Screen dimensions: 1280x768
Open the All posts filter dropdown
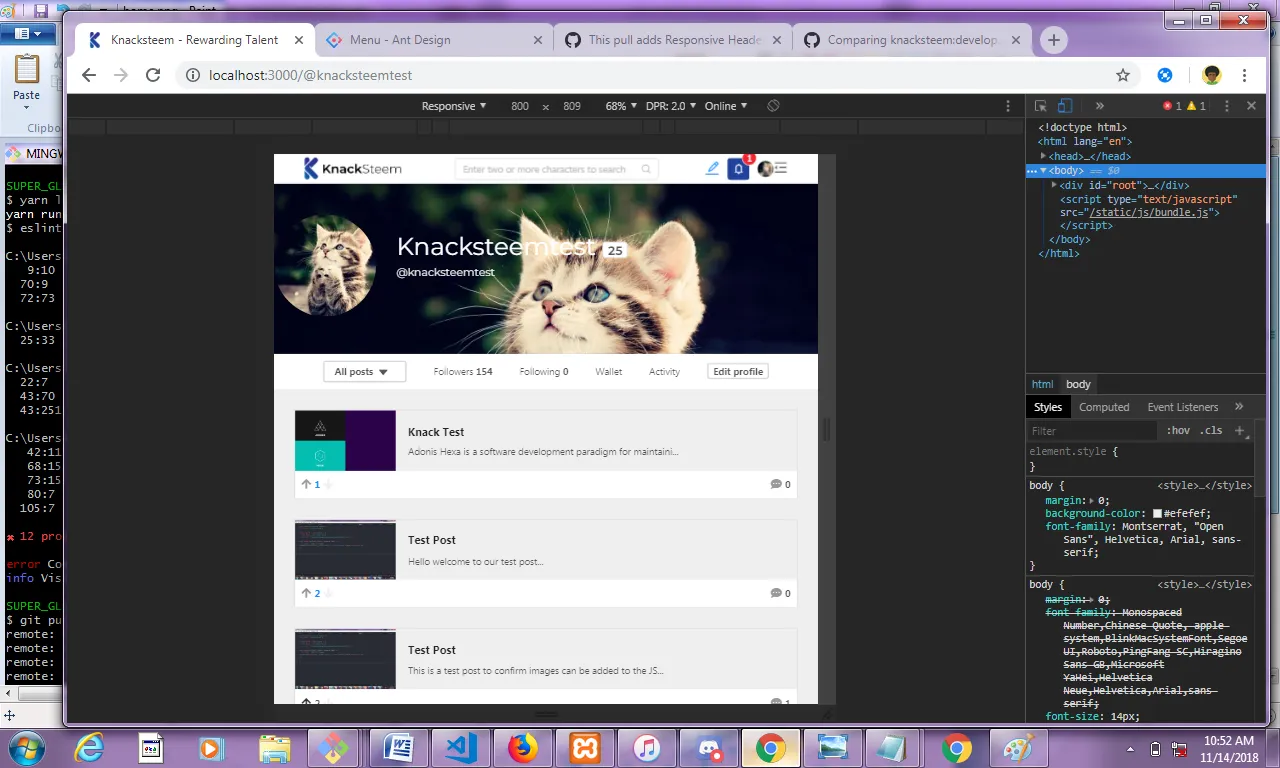pos(364,371)
